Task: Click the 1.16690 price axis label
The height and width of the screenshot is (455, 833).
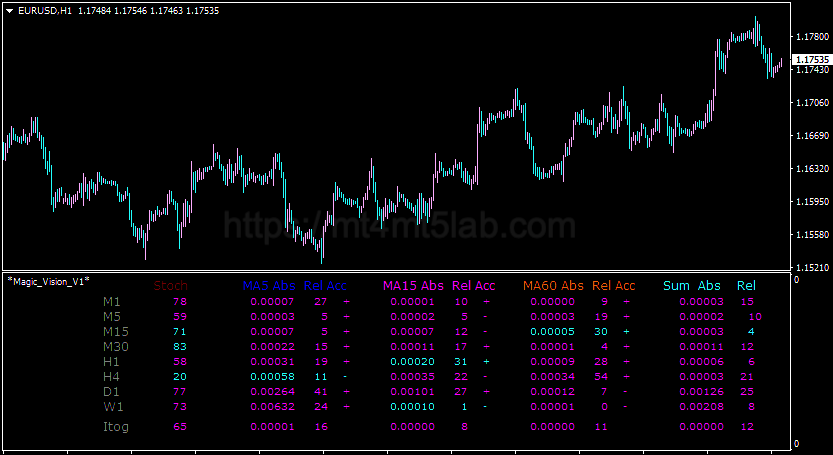Action: [812, 136]
